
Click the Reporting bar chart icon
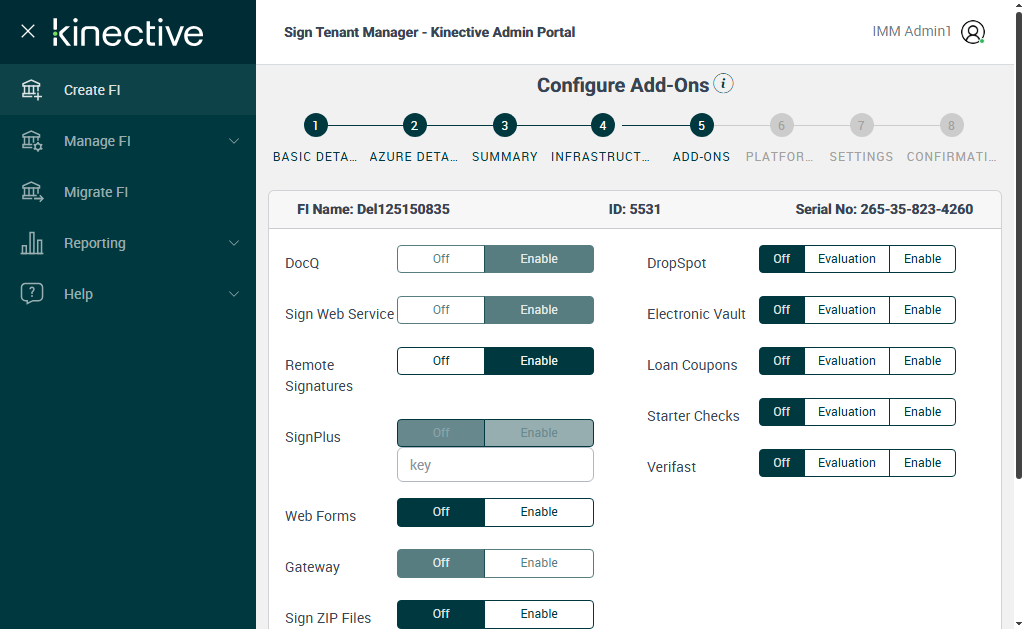(x=31, y=242)
